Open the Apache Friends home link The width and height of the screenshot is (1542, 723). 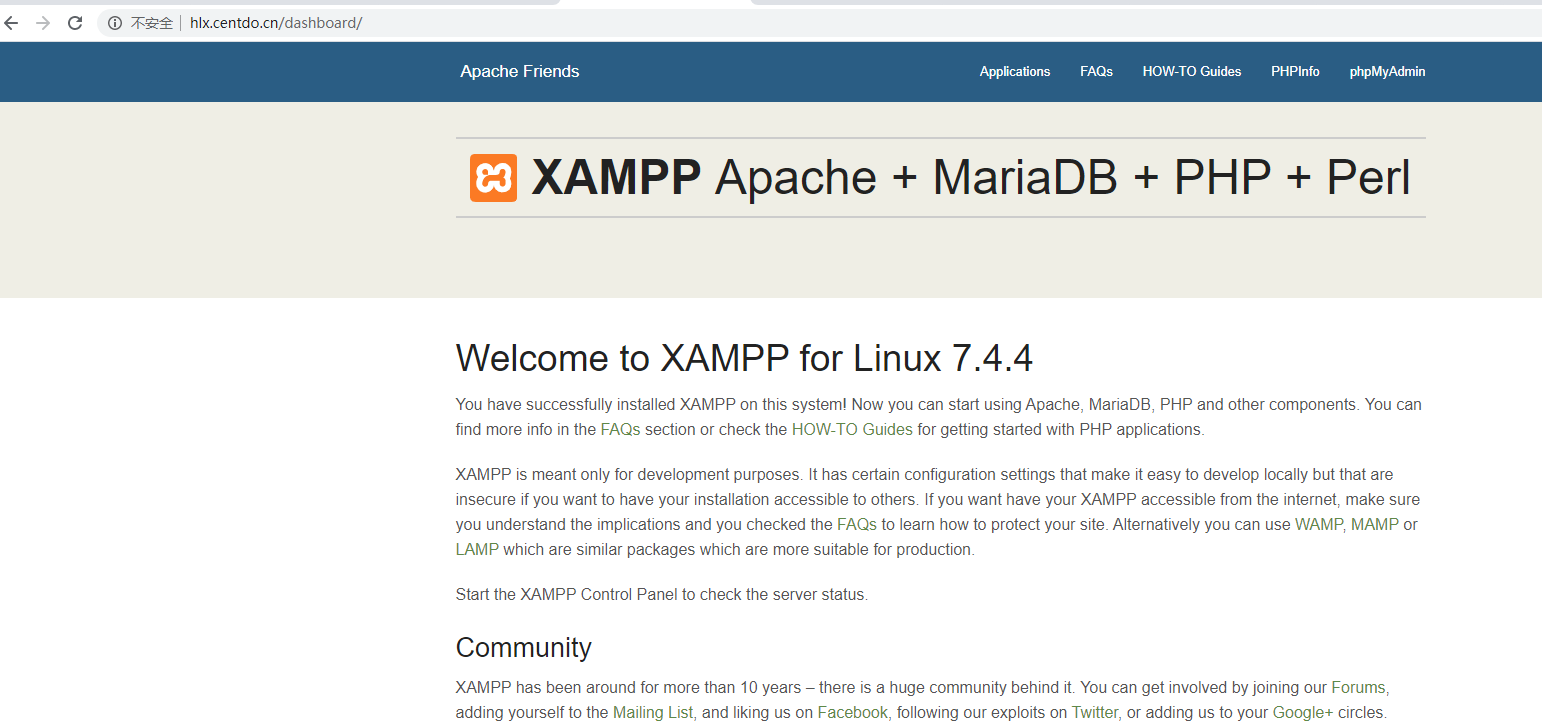(520, 71)
